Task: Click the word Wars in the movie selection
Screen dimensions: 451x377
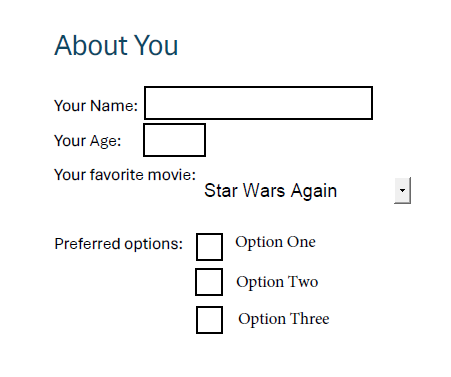Action: point(264,190)
